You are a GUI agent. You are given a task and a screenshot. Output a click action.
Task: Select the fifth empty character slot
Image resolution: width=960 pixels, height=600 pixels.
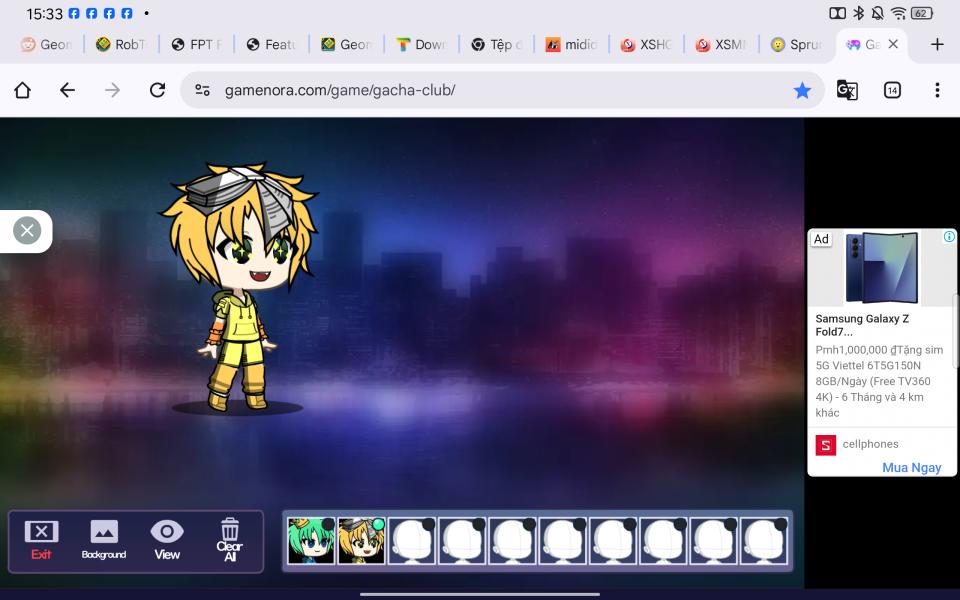613,541
